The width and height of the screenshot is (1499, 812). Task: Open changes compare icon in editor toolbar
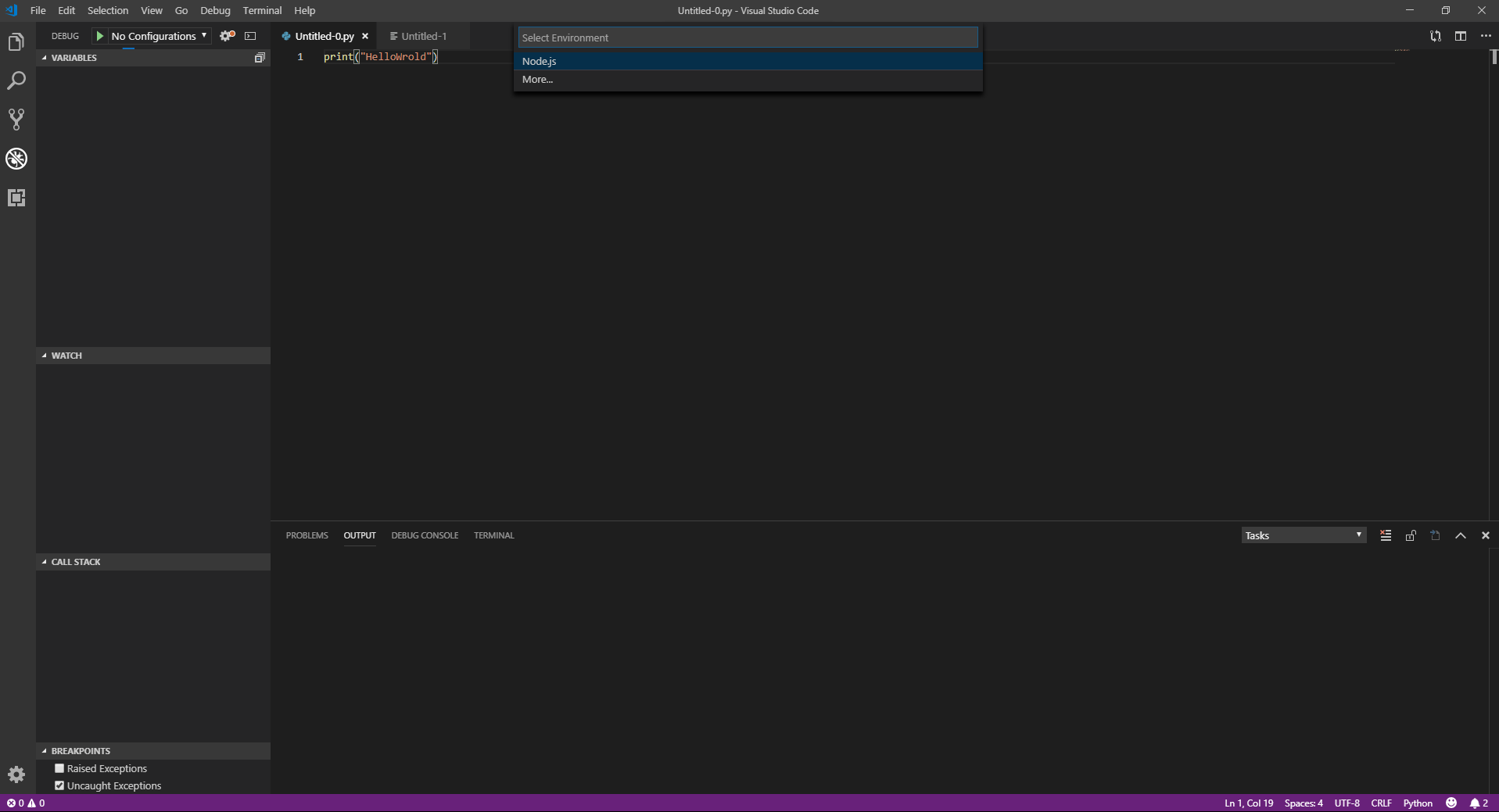pyautogui.click(x=1436, y=36)
